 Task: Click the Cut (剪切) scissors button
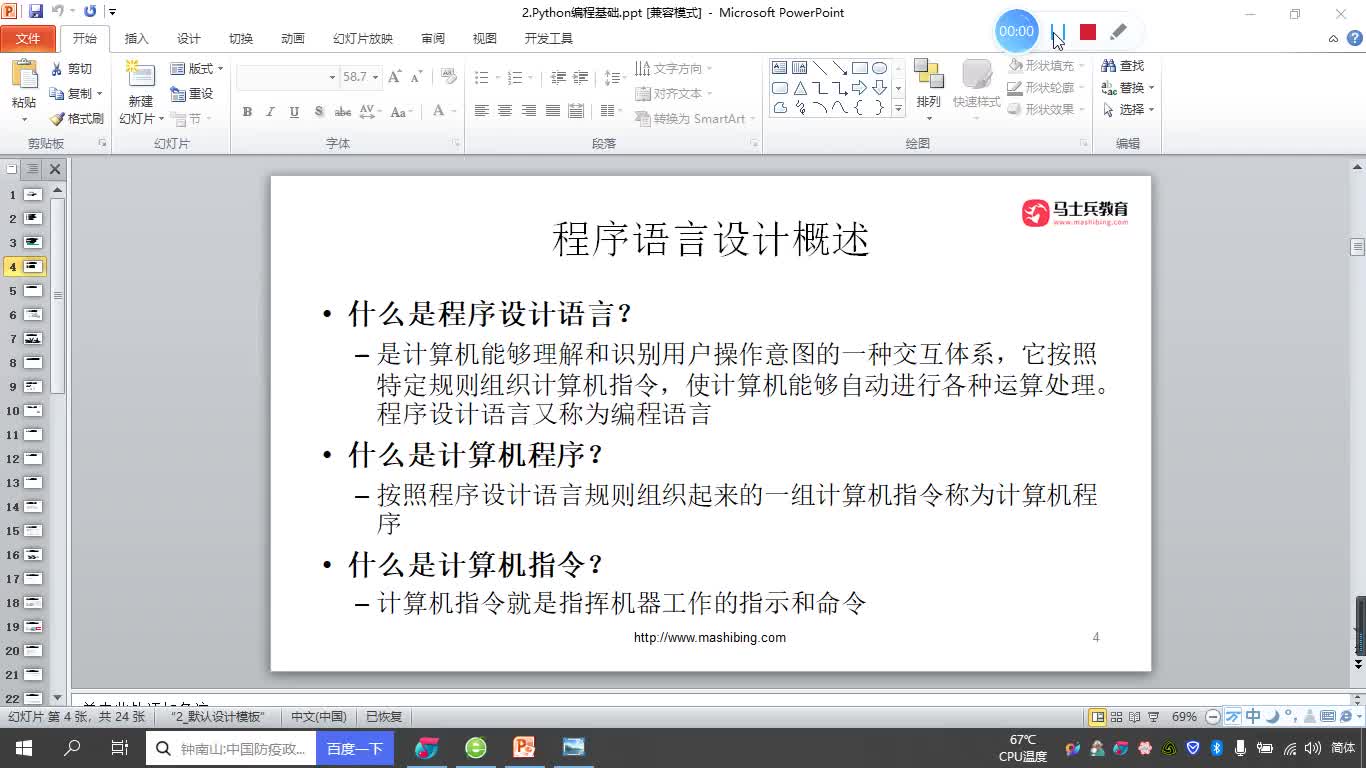tap(71, 69)
